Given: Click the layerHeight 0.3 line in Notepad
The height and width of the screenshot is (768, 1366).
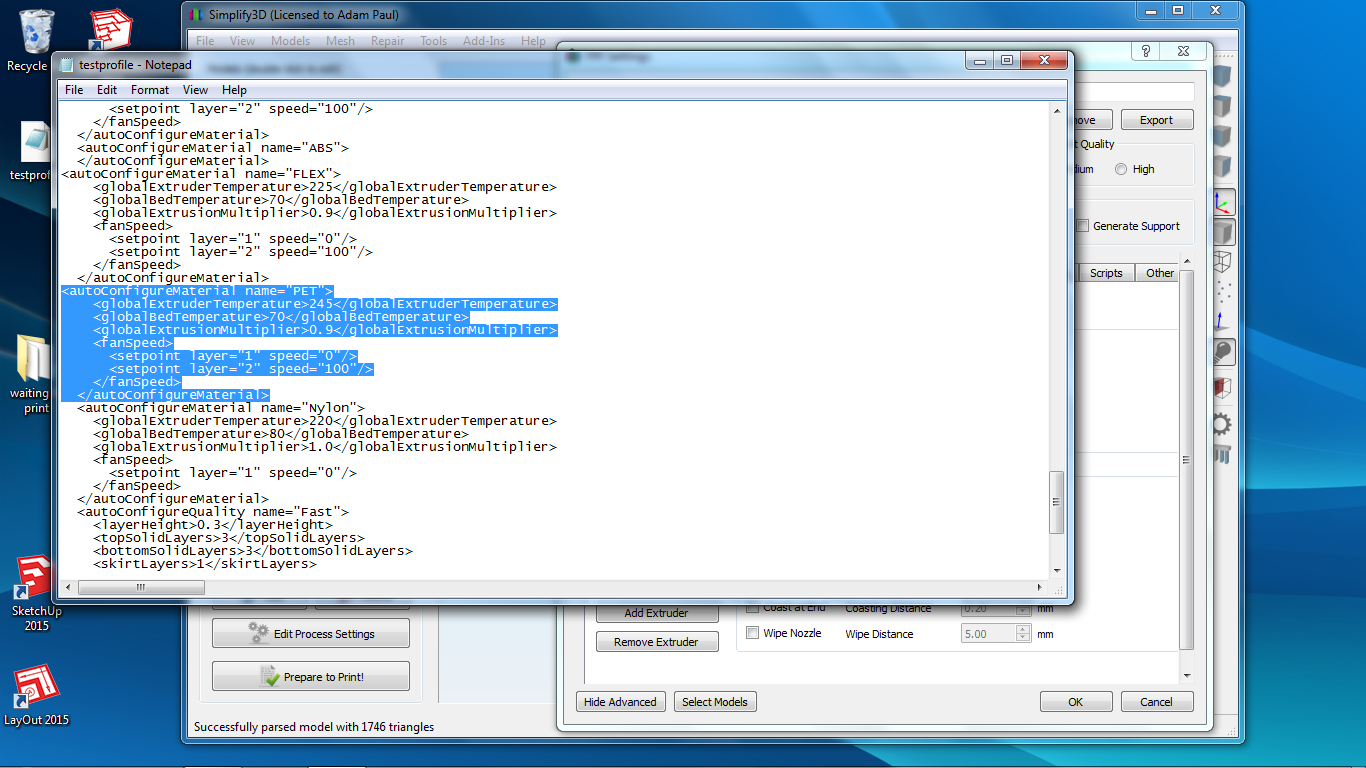Looking at the screenshot, I should point(213,525).
